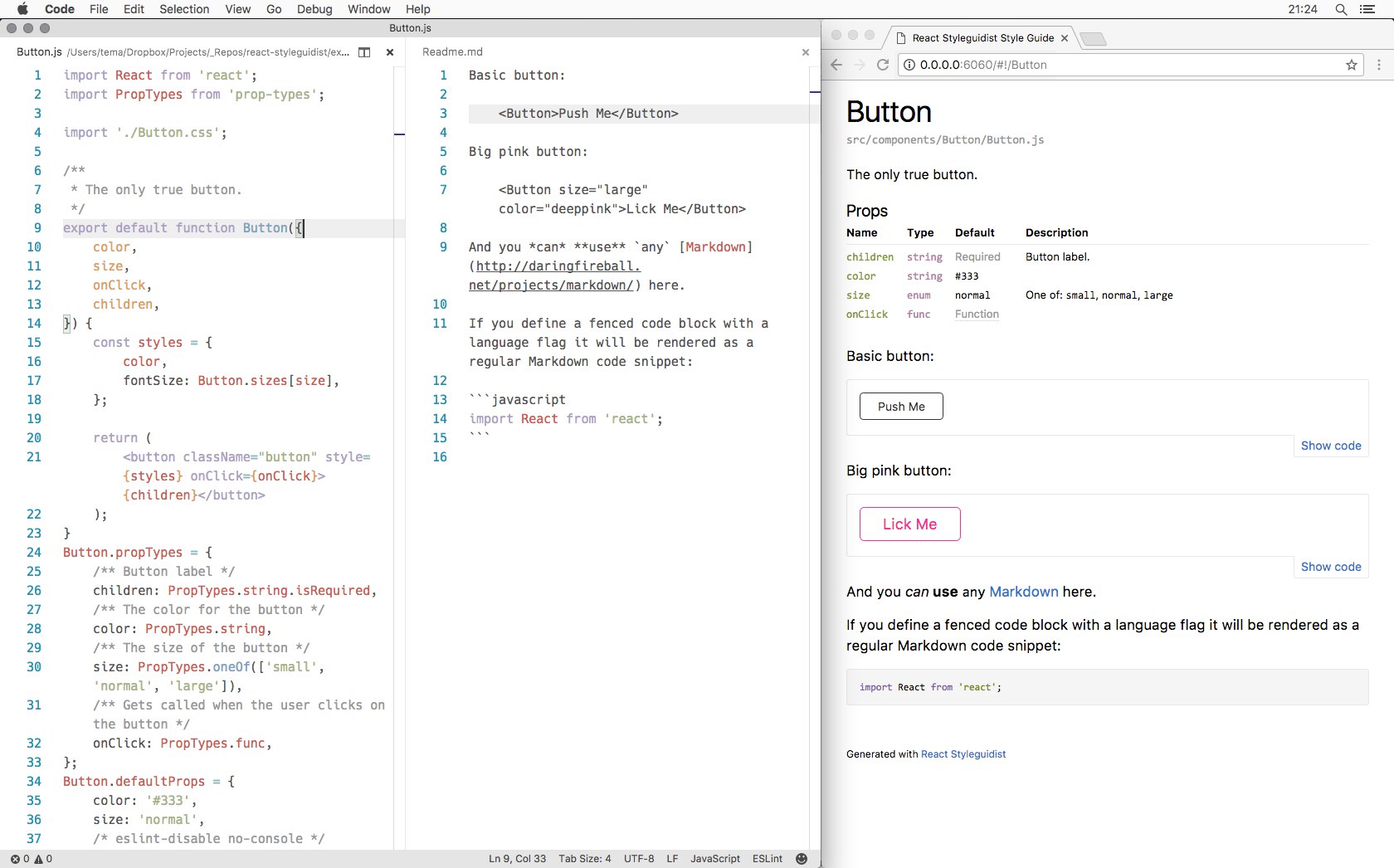The image size is (1394, 868).
Task: Click the import React code snippet in preview
Action: pos(930,687)
